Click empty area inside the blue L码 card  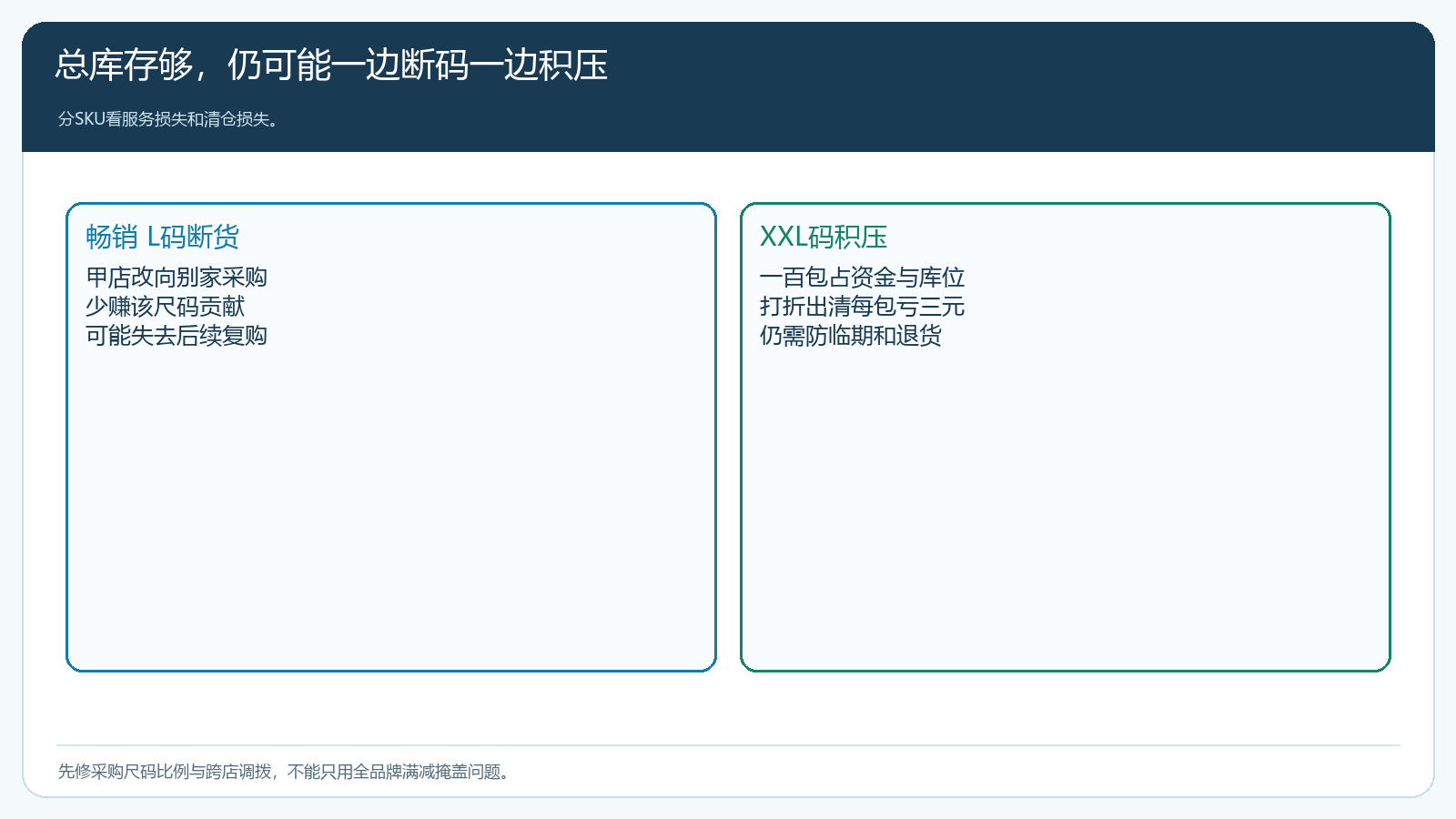(x=391, y=510)
